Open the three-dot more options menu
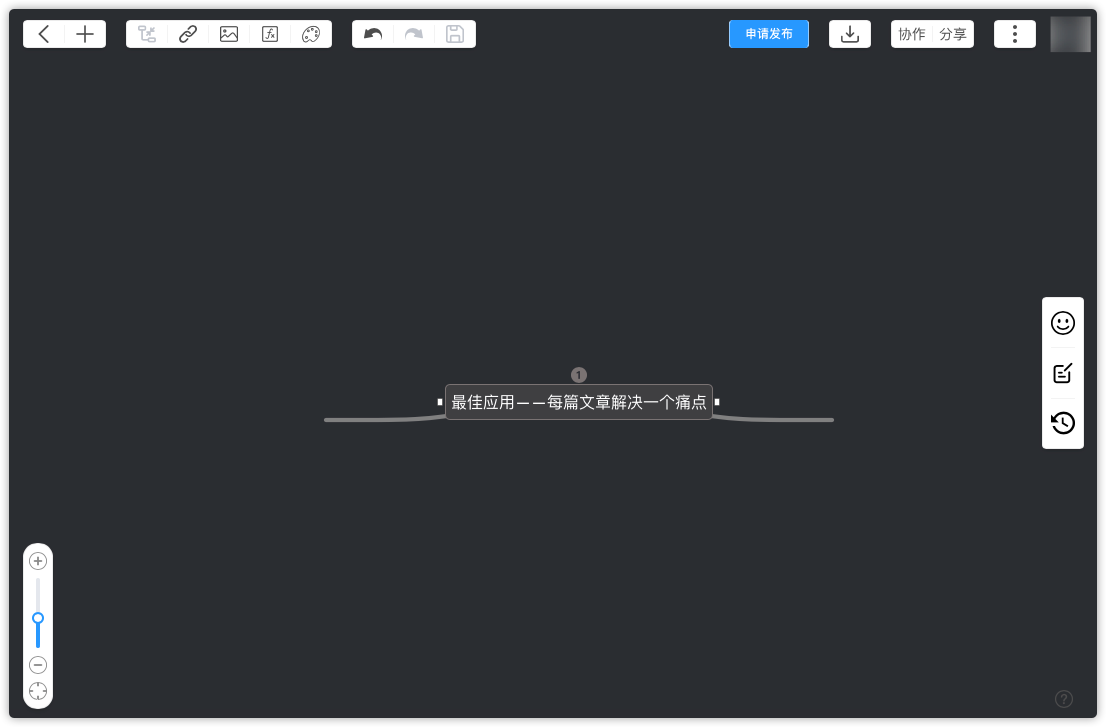 [x=1014, y=33]
